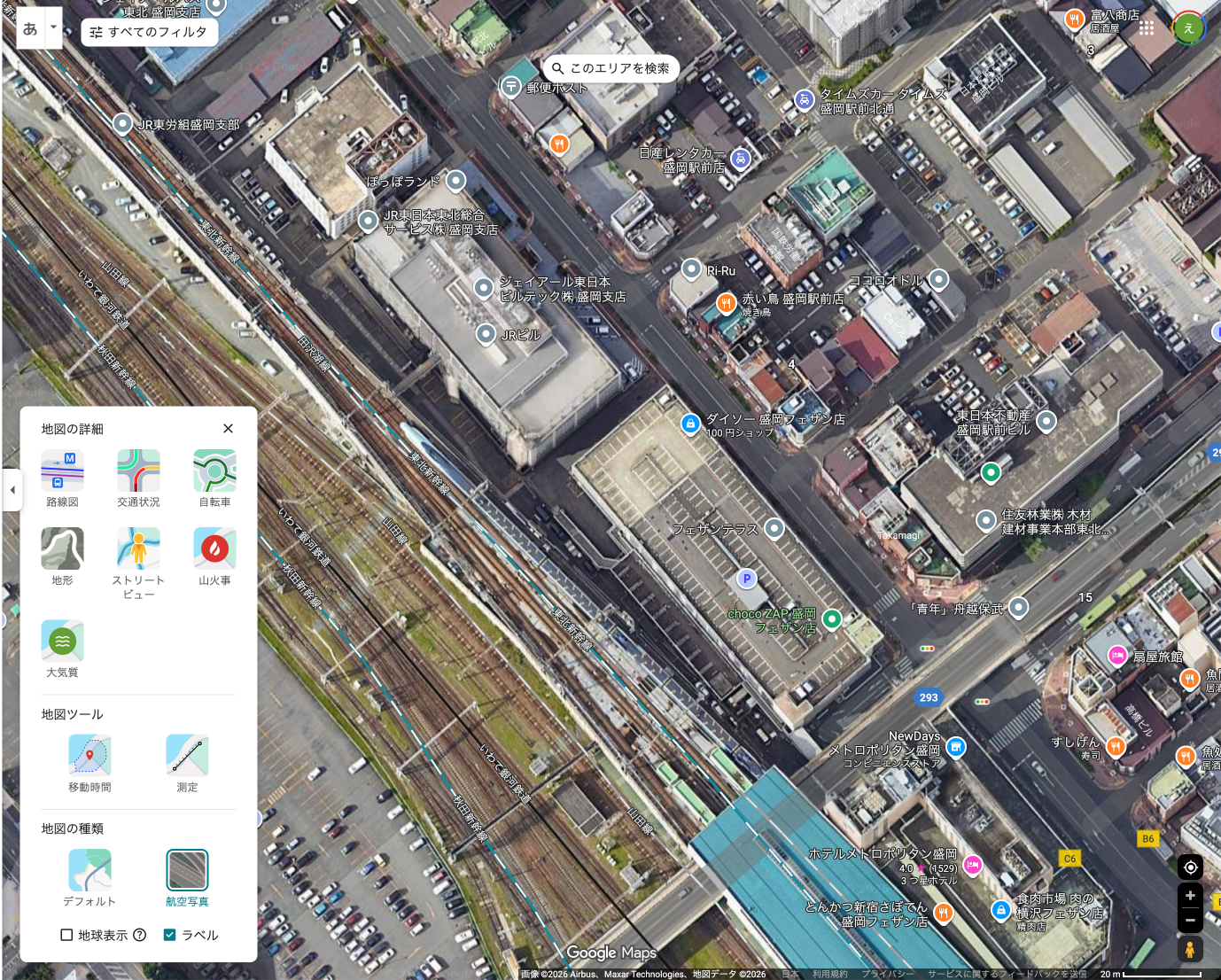
Task: Uncheck the ラベル labels checkbox
Action: [170, 935]
